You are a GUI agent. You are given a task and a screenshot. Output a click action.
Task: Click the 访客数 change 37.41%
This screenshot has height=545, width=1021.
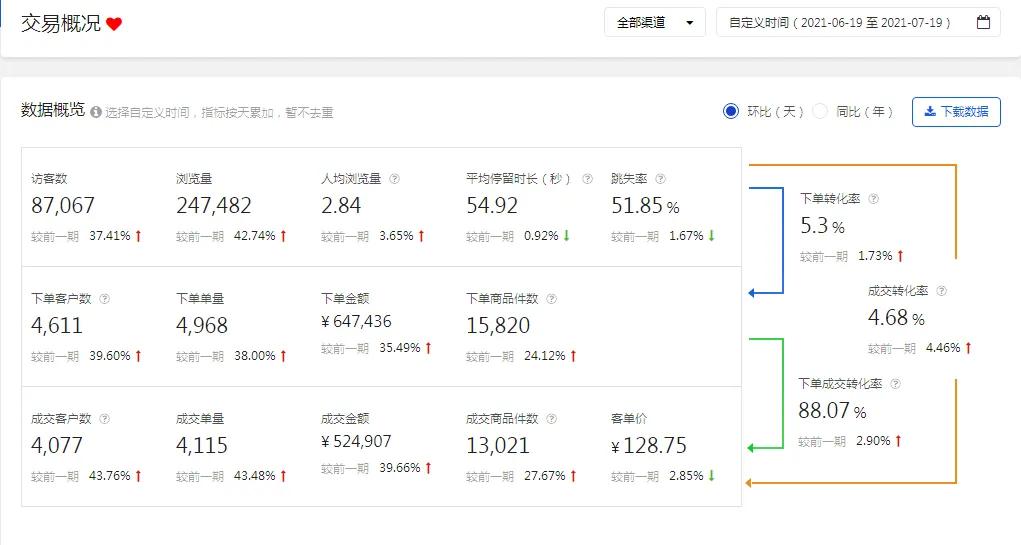[x=110, y=236]
